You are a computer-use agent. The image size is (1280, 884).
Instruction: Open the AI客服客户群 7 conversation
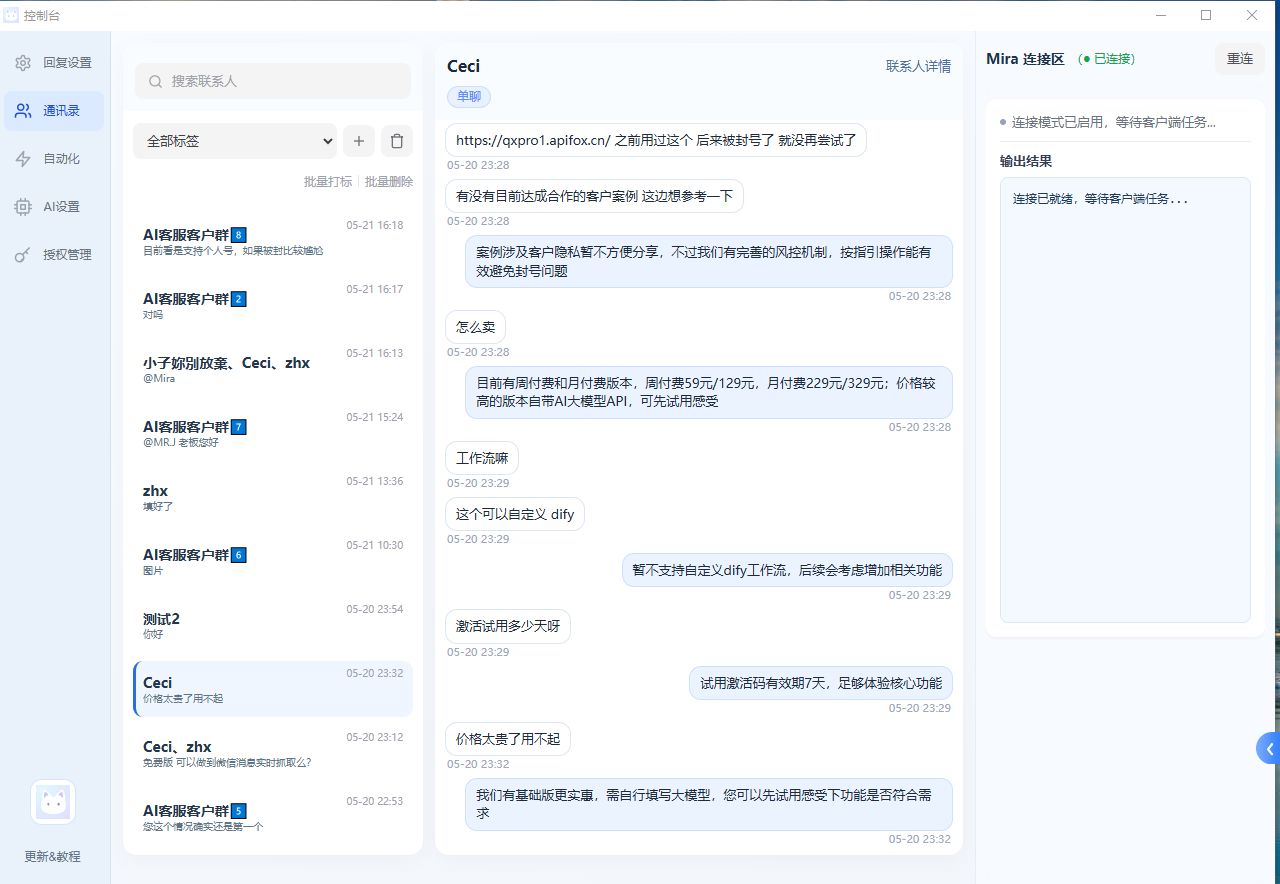point(273,433)
